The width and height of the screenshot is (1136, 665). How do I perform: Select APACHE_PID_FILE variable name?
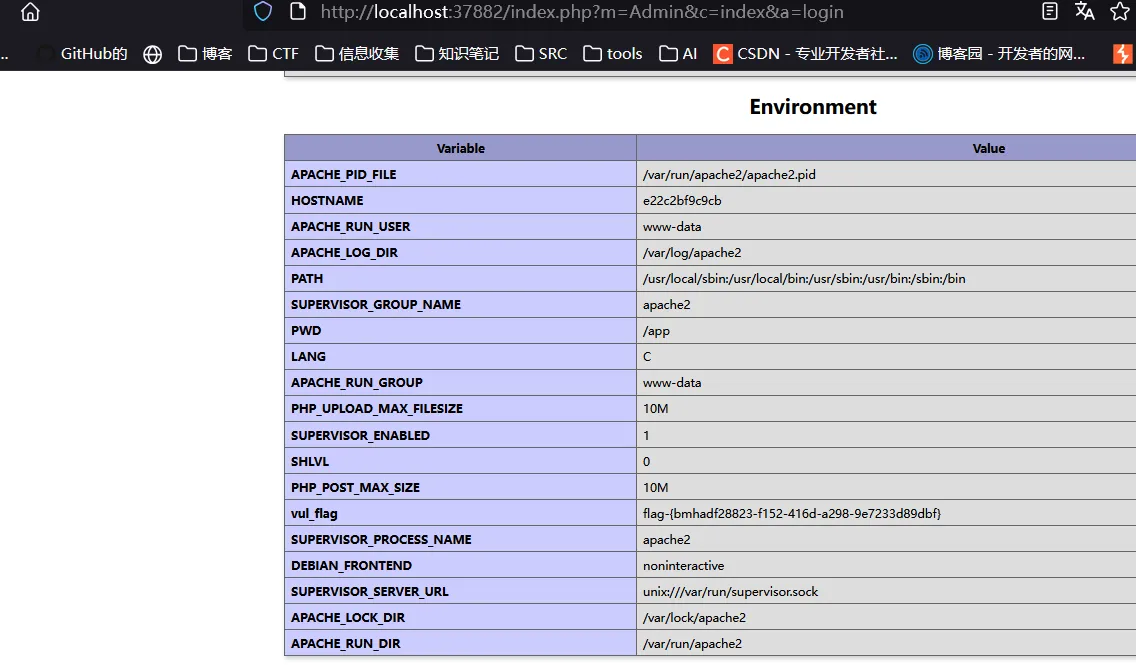[343, 175]
